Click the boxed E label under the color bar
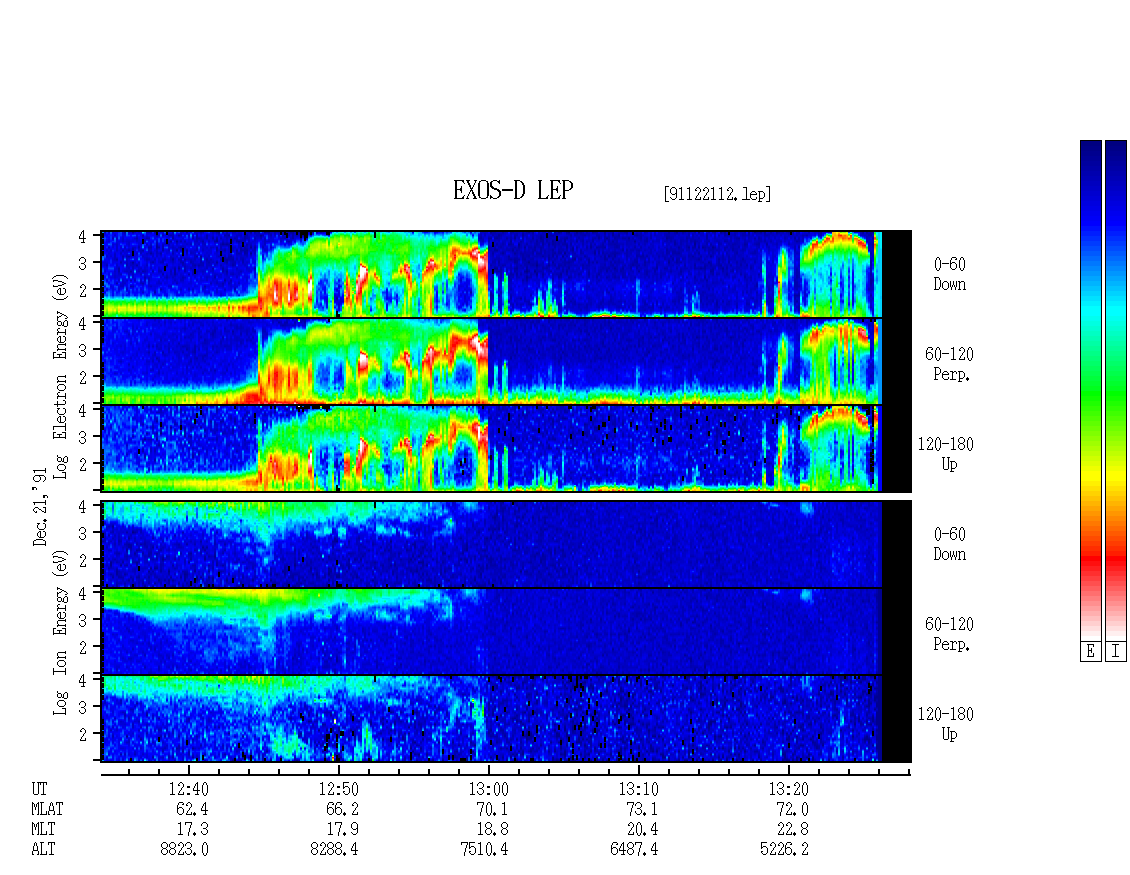The height and width of the screenshot is (875, 1130). pyautogui.click(x=1090, y=652)
